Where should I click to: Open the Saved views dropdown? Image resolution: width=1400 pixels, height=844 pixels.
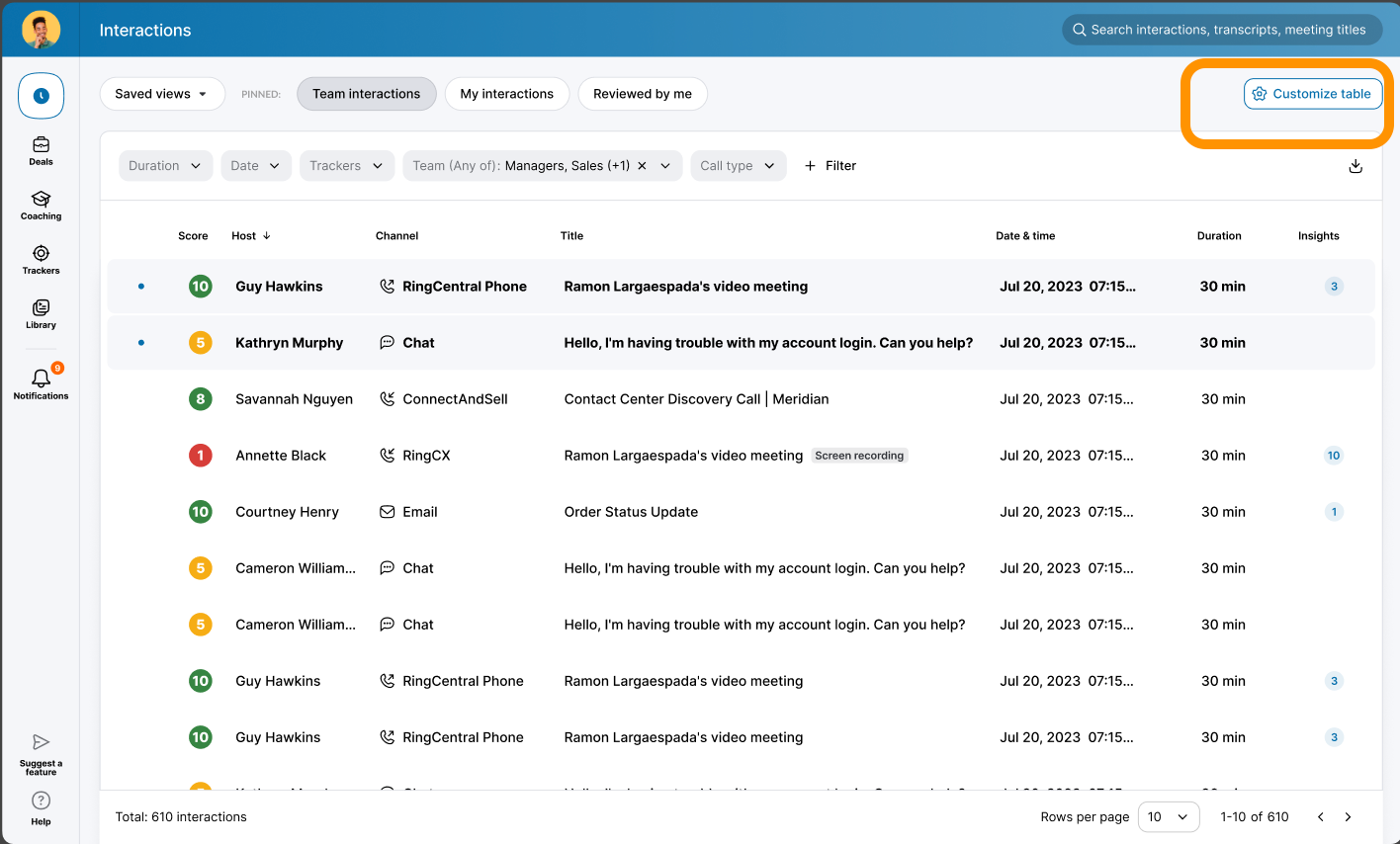coord(162,93)
